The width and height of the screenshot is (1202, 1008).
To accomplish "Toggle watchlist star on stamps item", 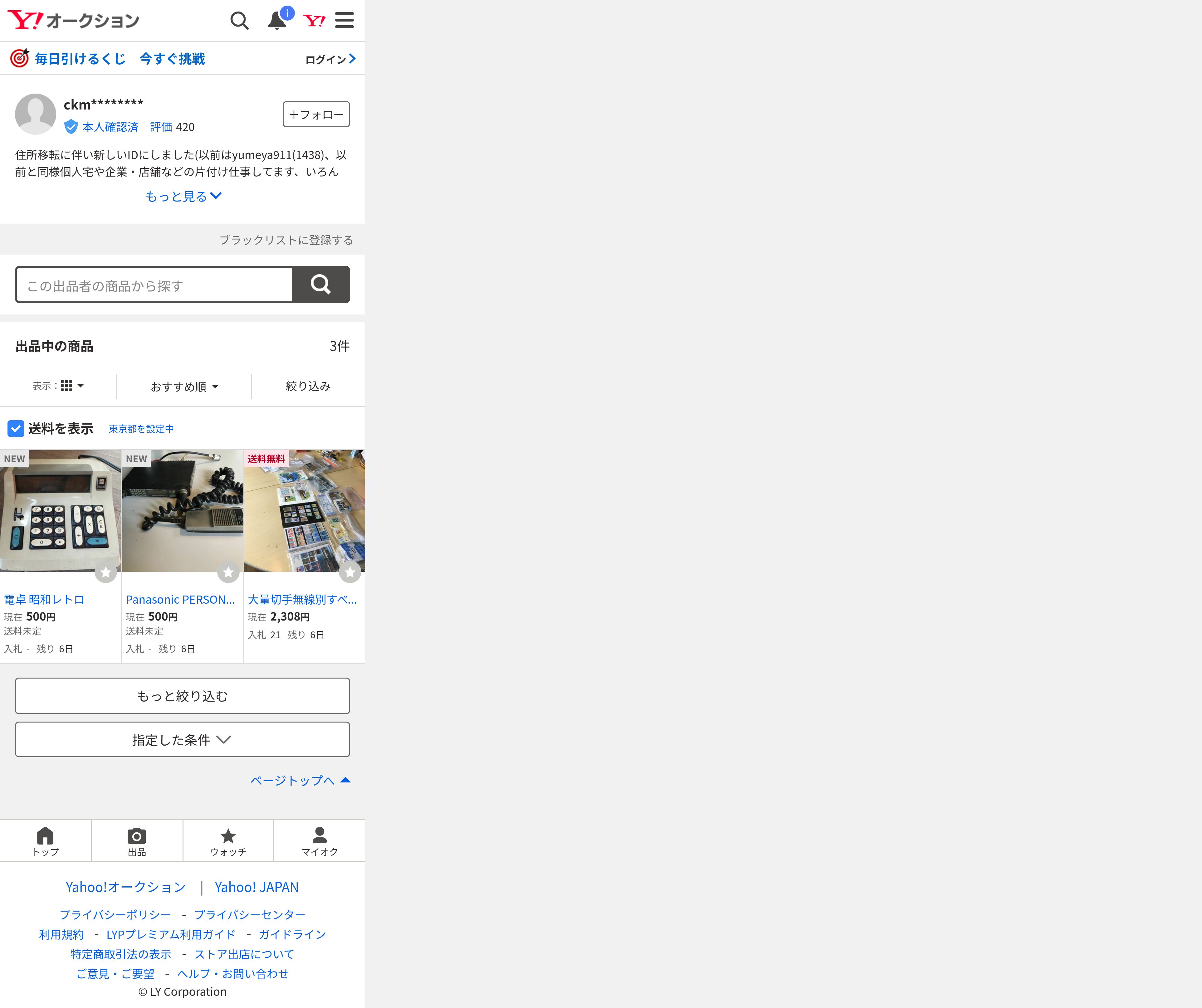I will [350, 572].
